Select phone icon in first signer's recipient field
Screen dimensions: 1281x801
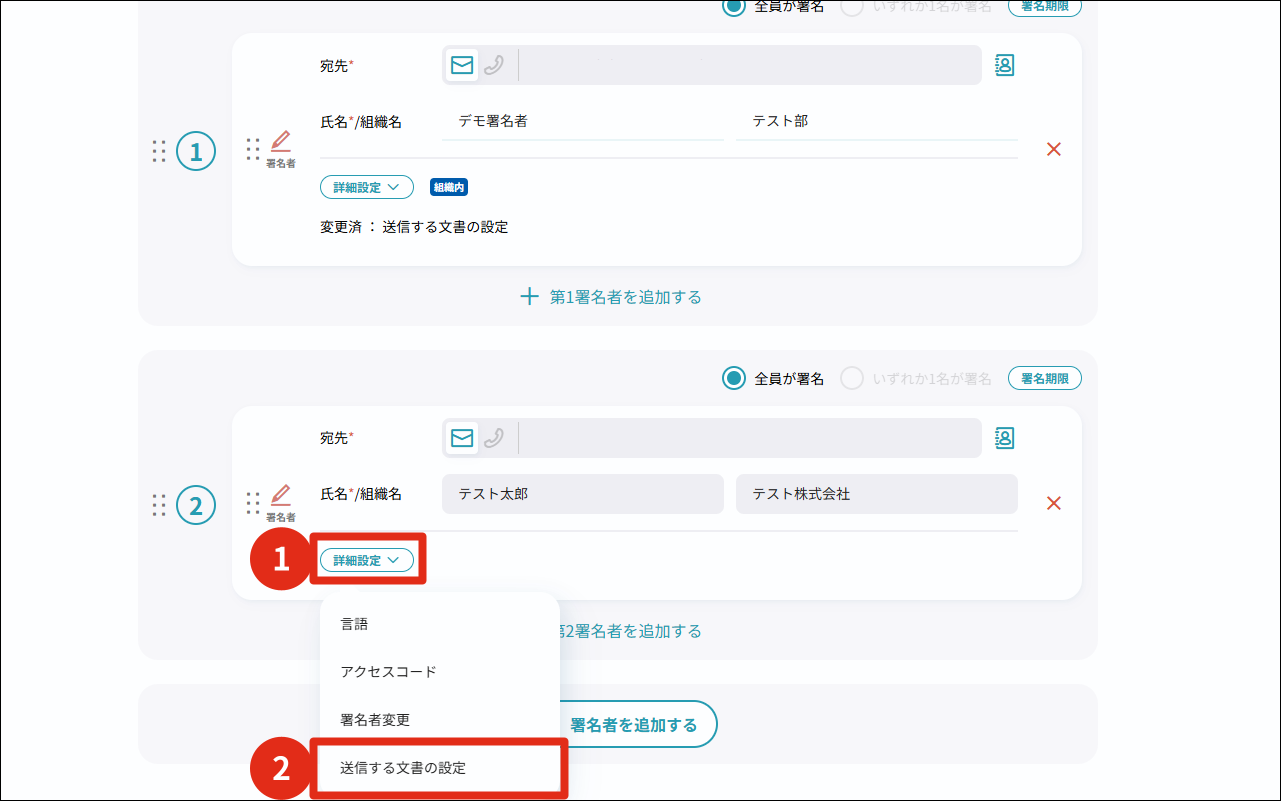(494, 66)
